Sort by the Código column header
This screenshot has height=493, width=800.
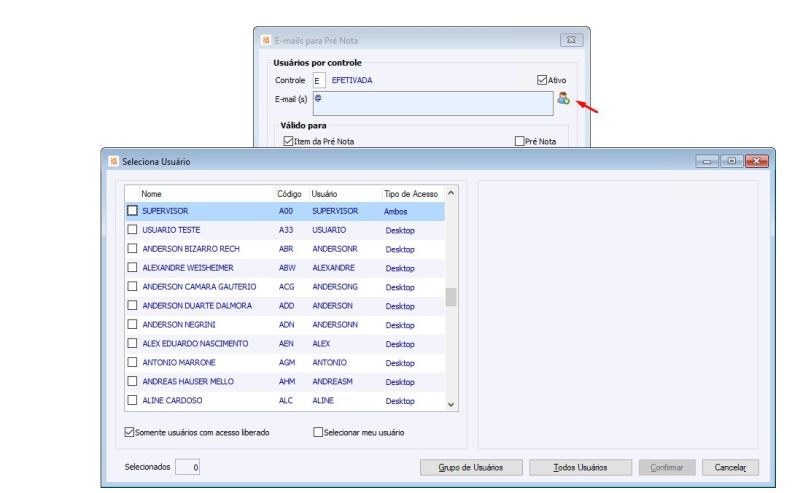[x=292, y=193]
